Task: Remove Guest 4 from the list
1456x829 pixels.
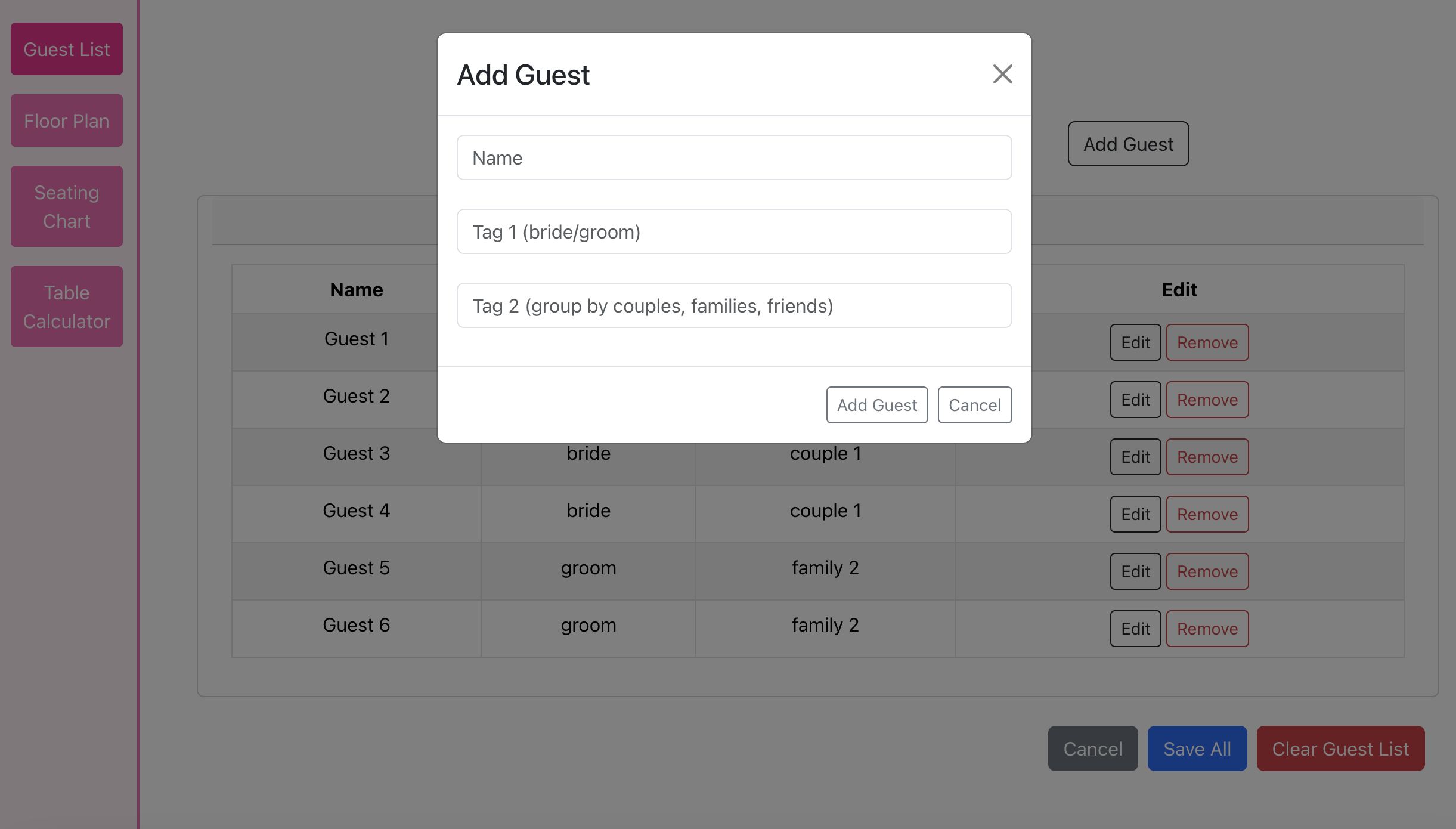Action: click(1207, 514)
